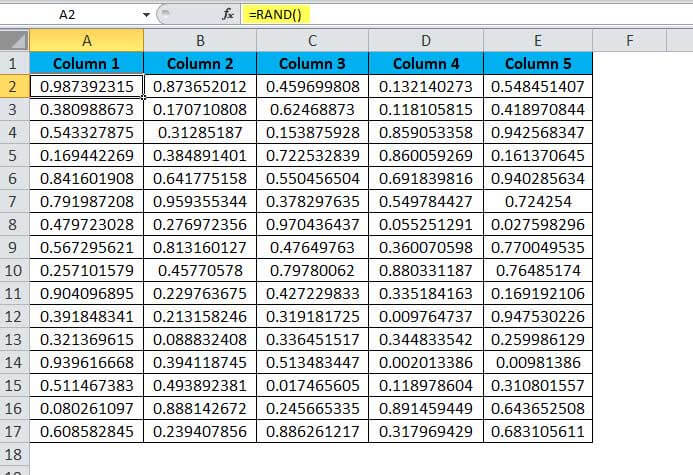Select cell with value 0.080261097
This screenshot has width=693, height=475.
pos(87,408)
